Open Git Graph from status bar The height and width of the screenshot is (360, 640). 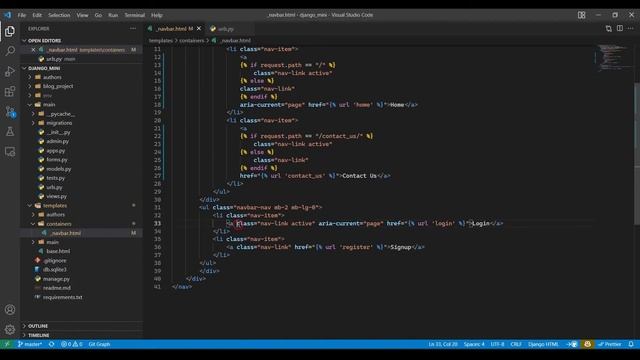(x=99, y=344)
